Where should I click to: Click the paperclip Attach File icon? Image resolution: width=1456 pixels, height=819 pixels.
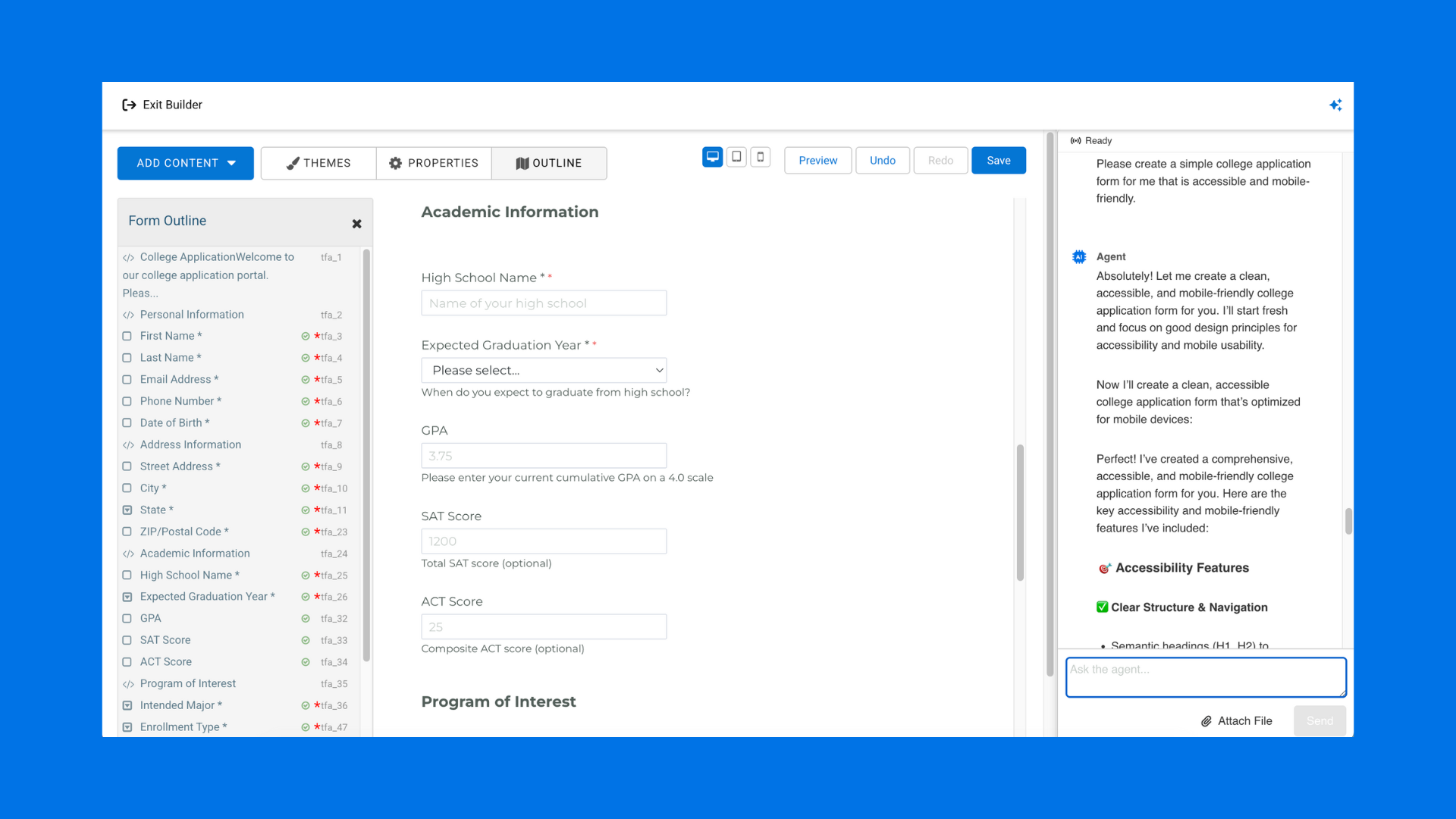tap(1206, 721)
